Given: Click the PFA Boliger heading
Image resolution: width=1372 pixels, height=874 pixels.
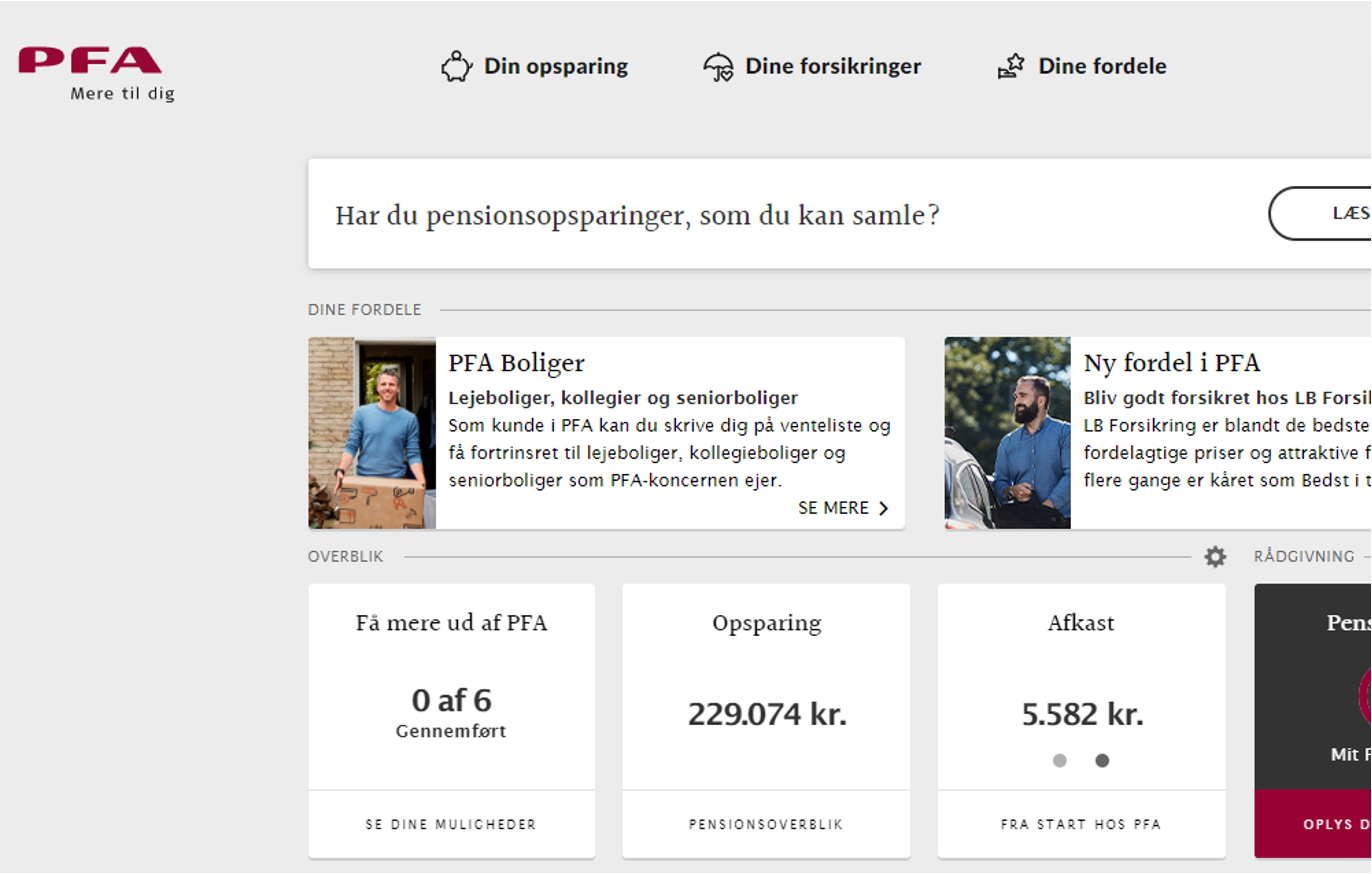Looking at the screenshot, I should (x=516, y=363).
